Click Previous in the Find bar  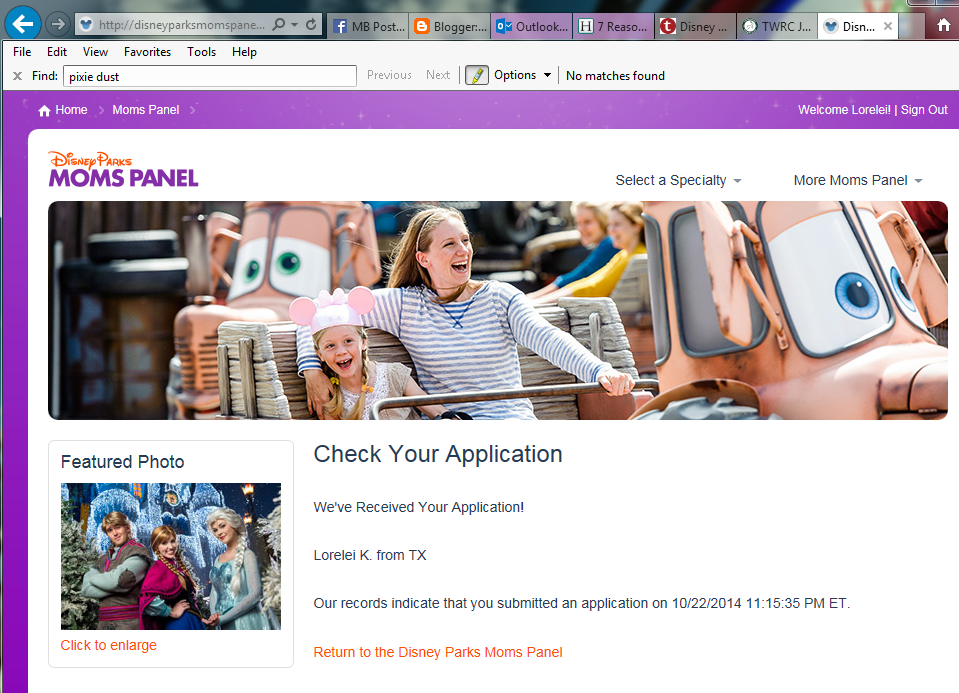[389, 75]
